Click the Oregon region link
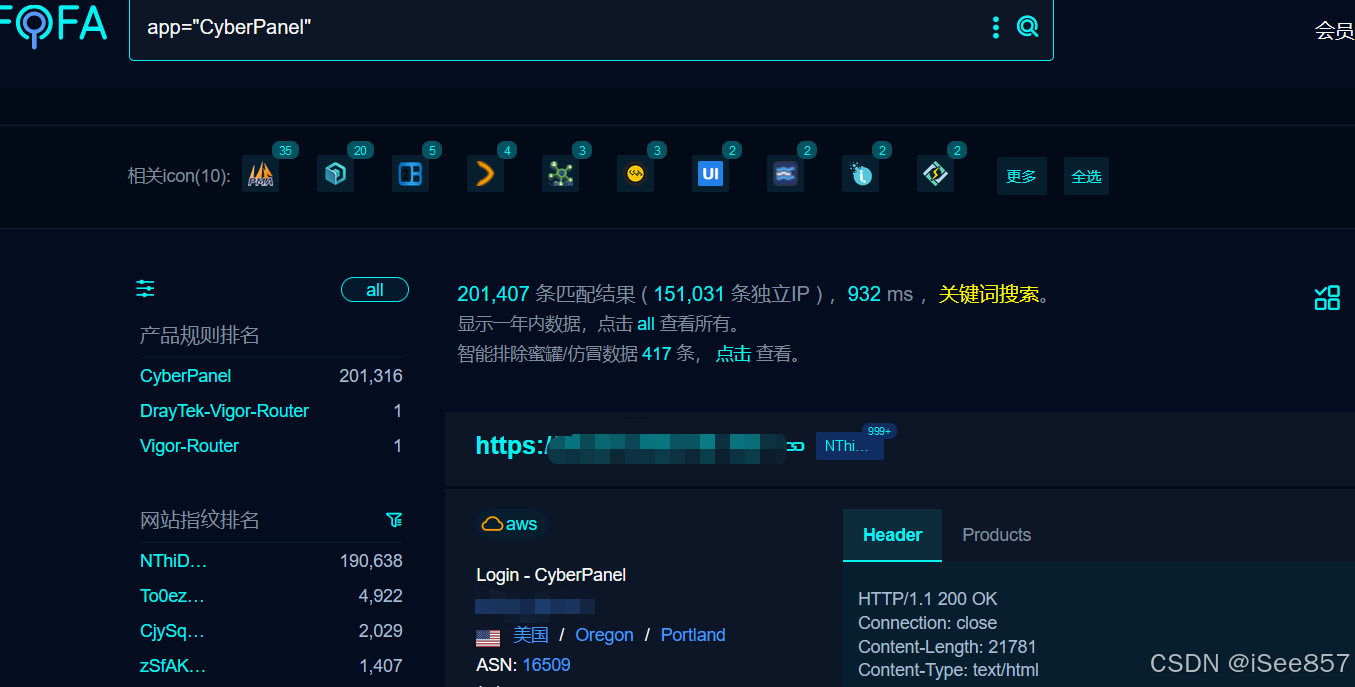Image resolution: width=1355 pixels, height=687 pixels. (604, 635)
